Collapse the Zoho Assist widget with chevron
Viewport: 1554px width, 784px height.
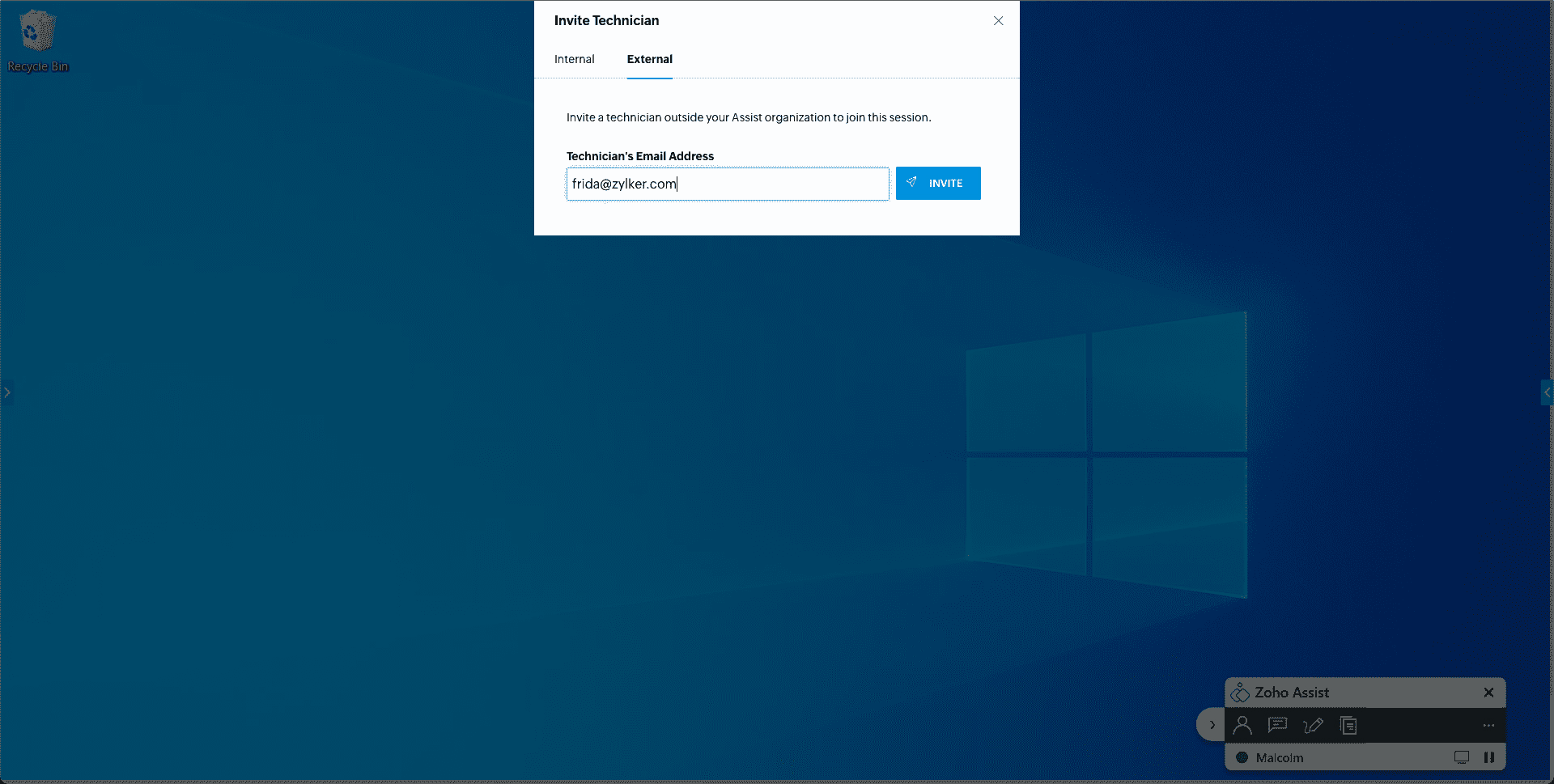[1211, 725]
